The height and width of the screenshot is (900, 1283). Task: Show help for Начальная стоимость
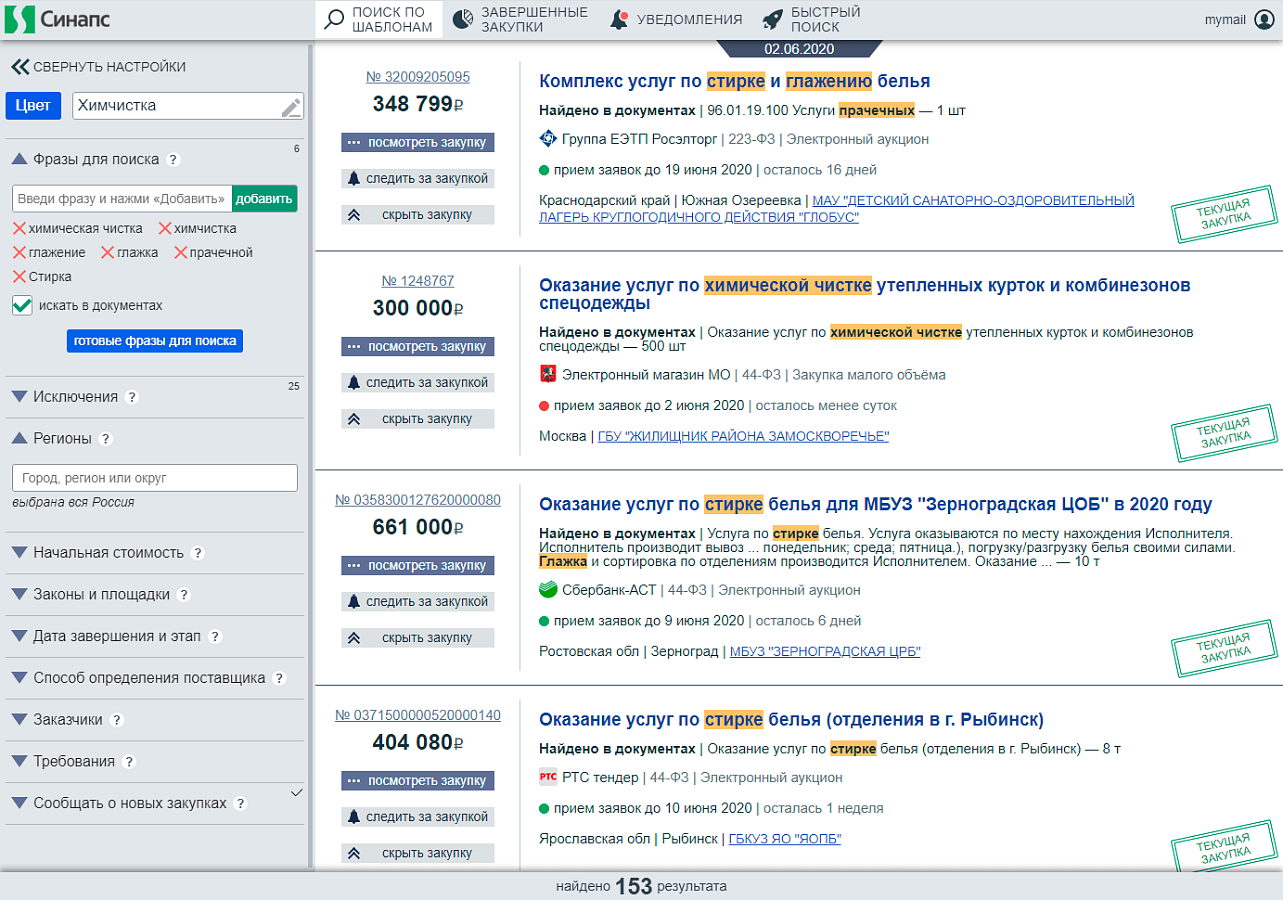(198, 553)
